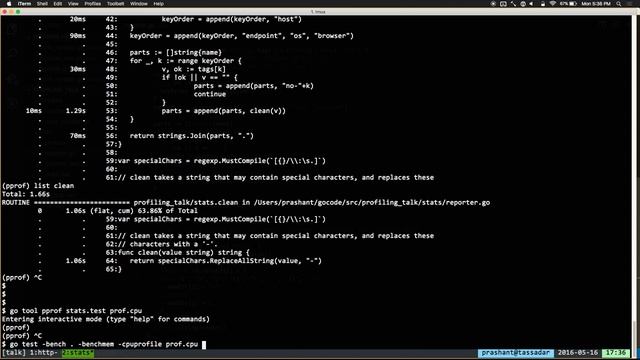Click line 64 specialChars.ReplaceAllString code

point(226,261)
